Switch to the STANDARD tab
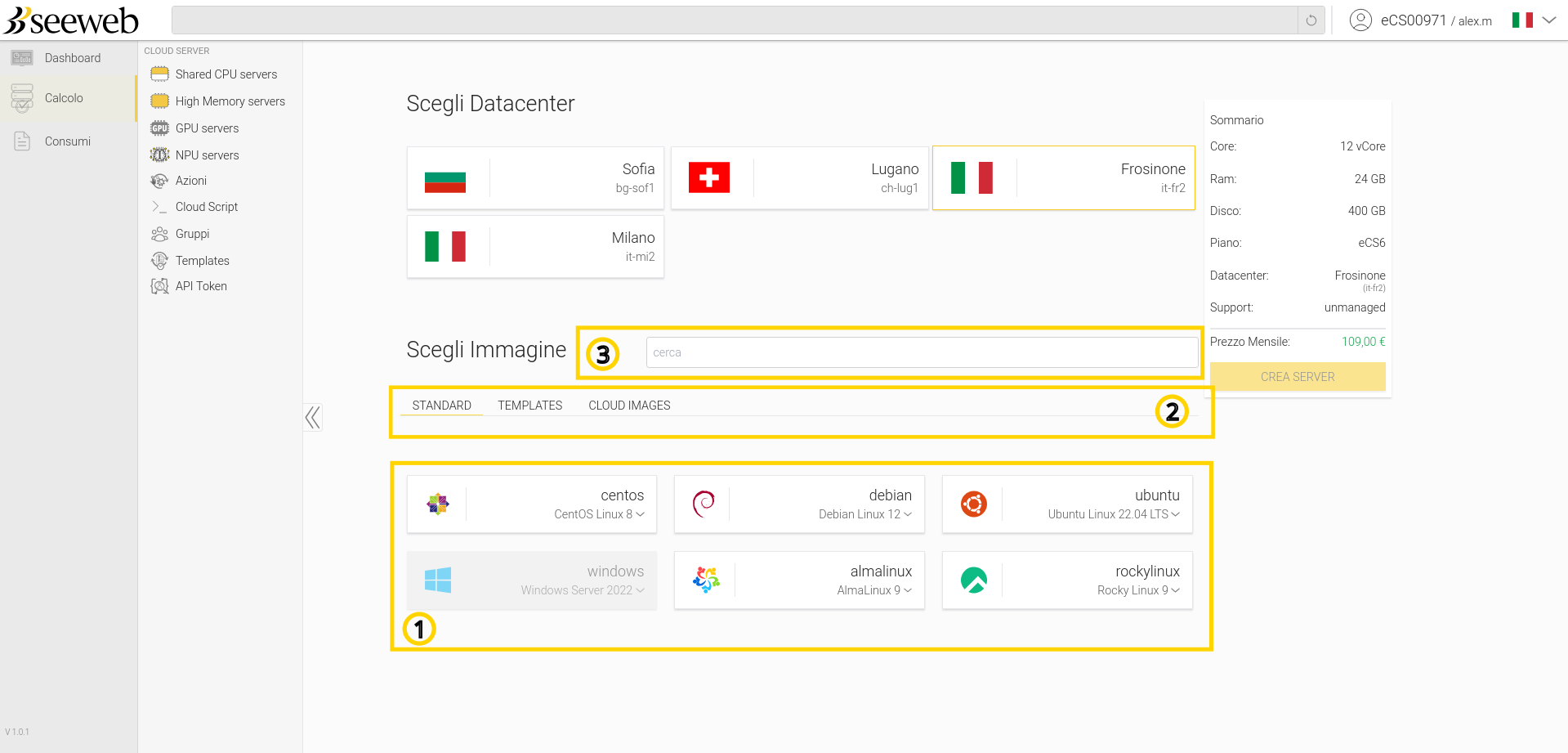 442,406
